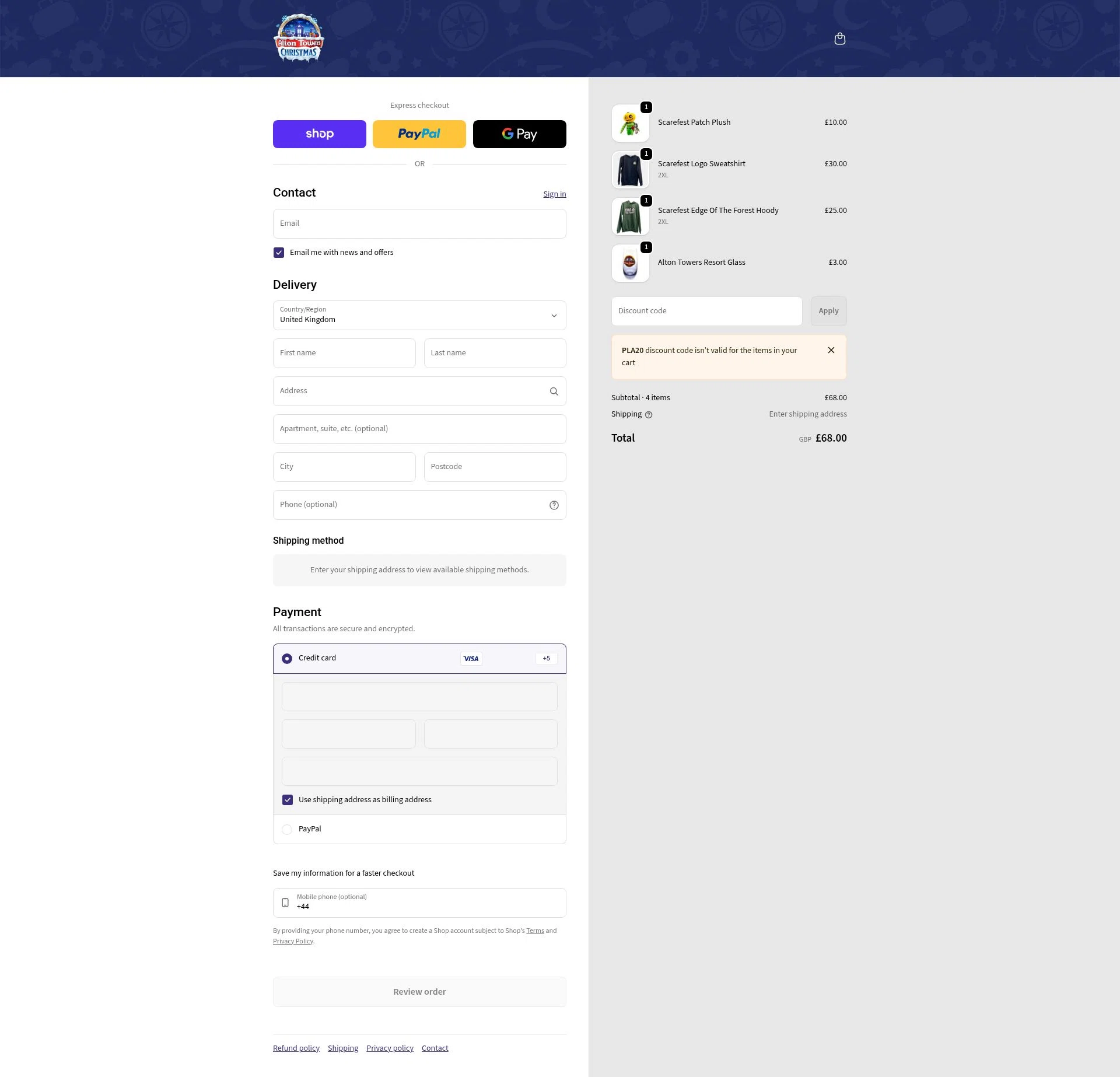Open the Sign in link

[x=554, y=194]
